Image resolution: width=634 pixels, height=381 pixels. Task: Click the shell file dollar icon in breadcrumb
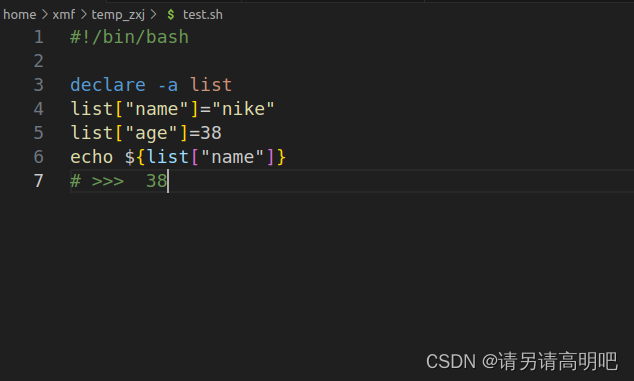click(171, 15)
